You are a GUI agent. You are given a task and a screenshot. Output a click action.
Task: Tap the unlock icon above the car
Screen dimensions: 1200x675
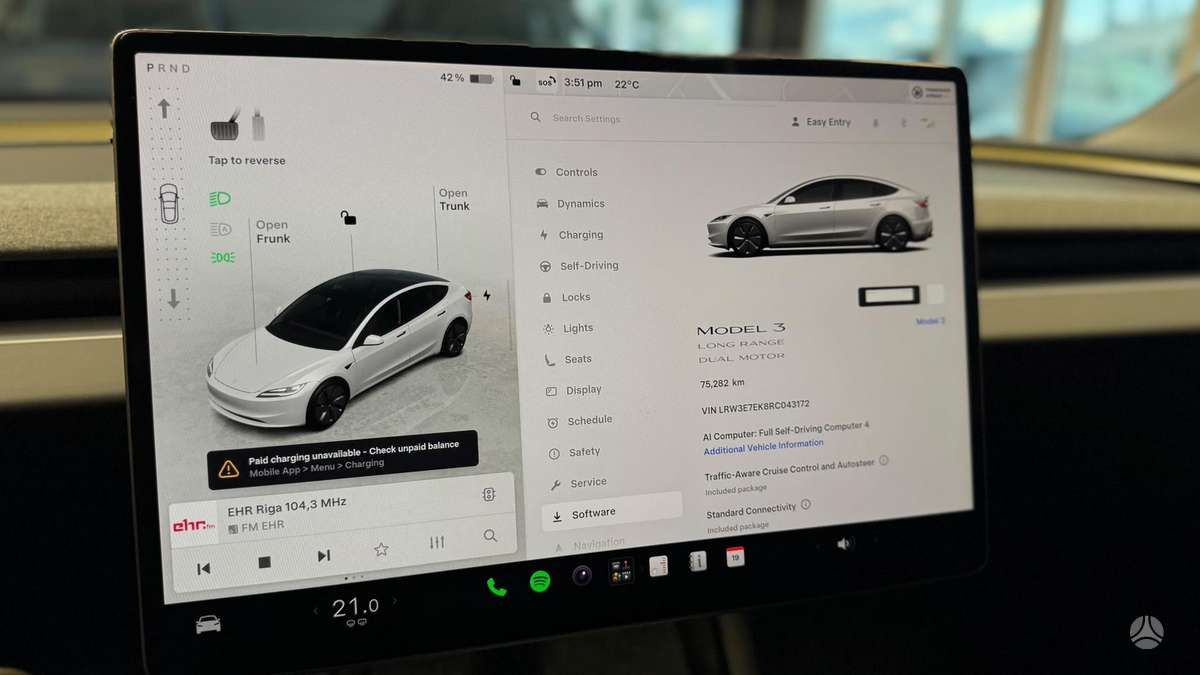click(348, 218)
